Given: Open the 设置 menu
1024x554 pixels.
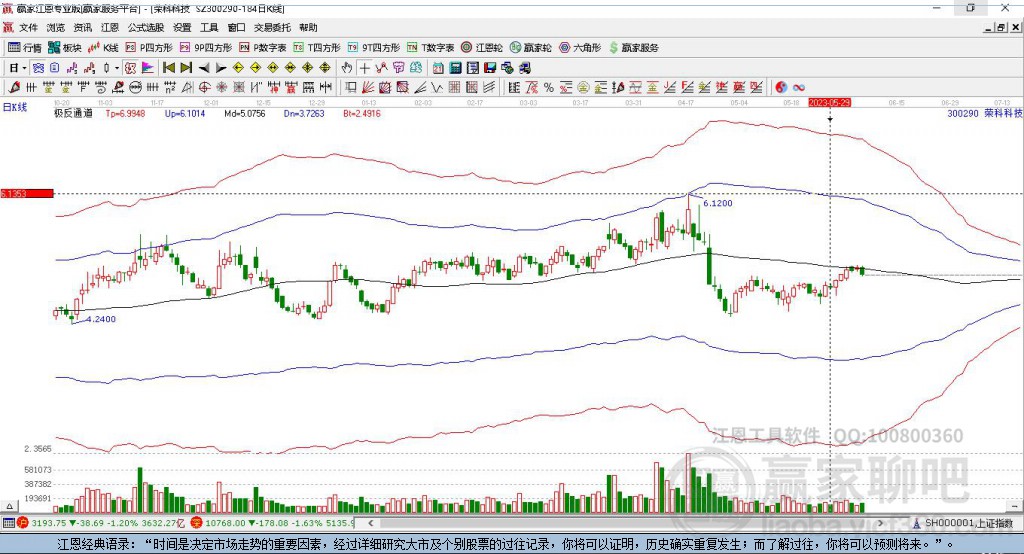Looking at the screenshot, I should coord(182,27).
